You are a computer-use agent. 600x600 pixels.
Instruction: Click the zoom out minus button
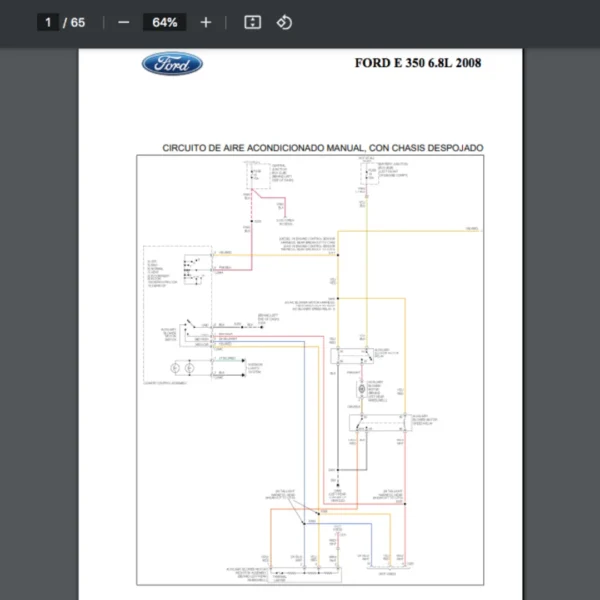[x=124, y=22]
